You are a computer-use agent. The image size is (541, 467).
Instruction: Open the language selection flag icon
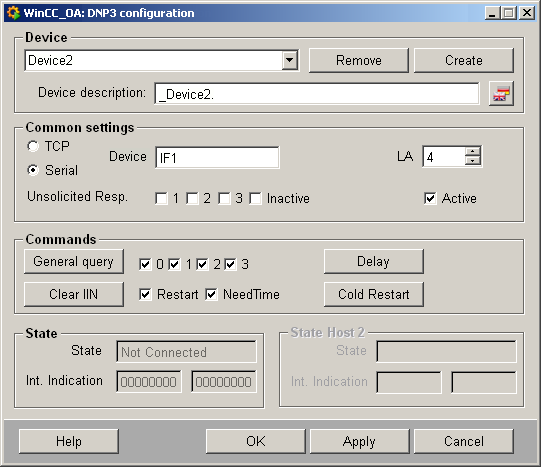click(x=501, y=94)
